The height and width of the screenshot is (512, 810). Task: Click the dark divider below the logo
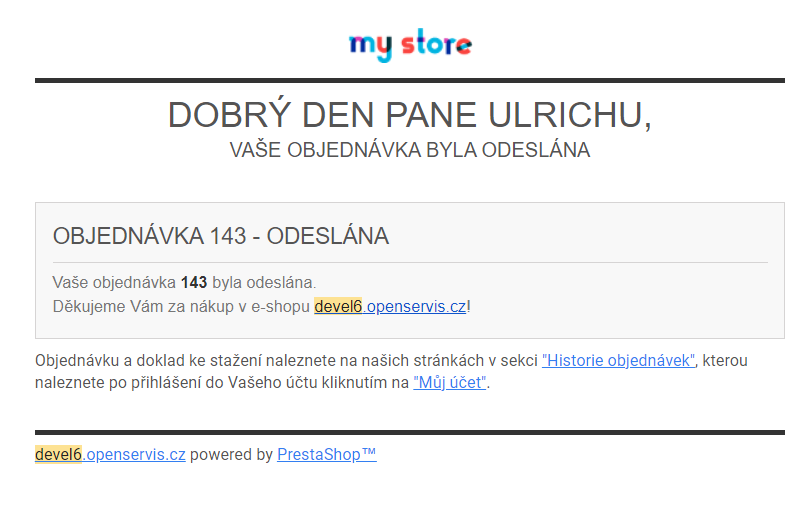click(x=409, y=80)
